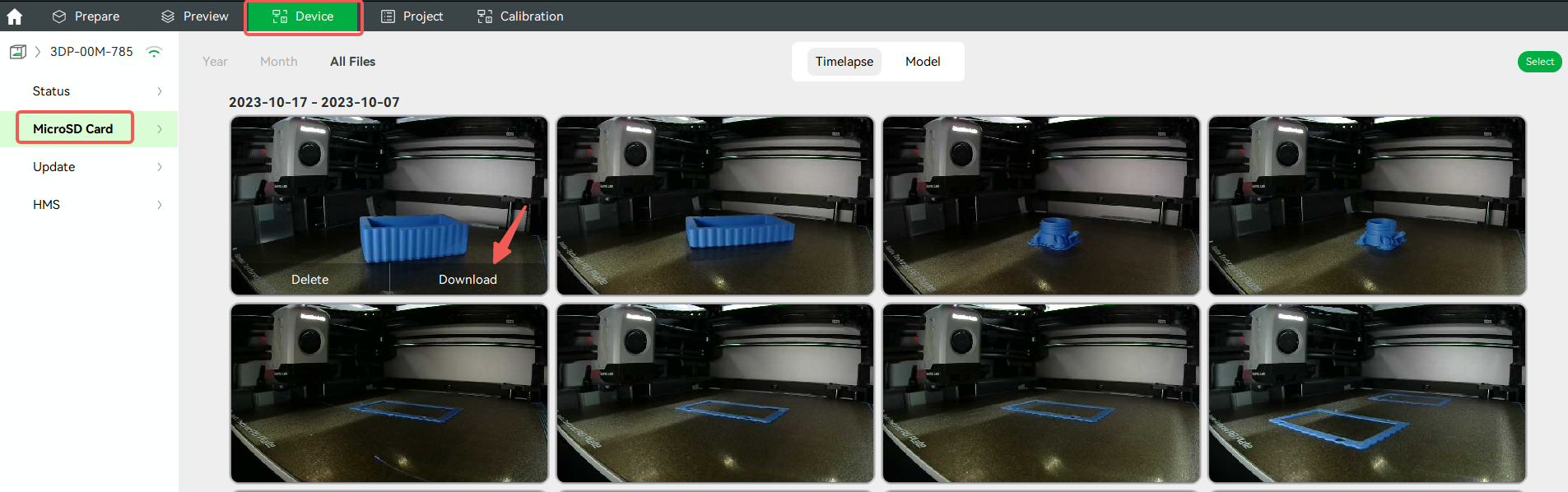
Task: Switch to the Preview tab
Action: click(x=194, y=16)
